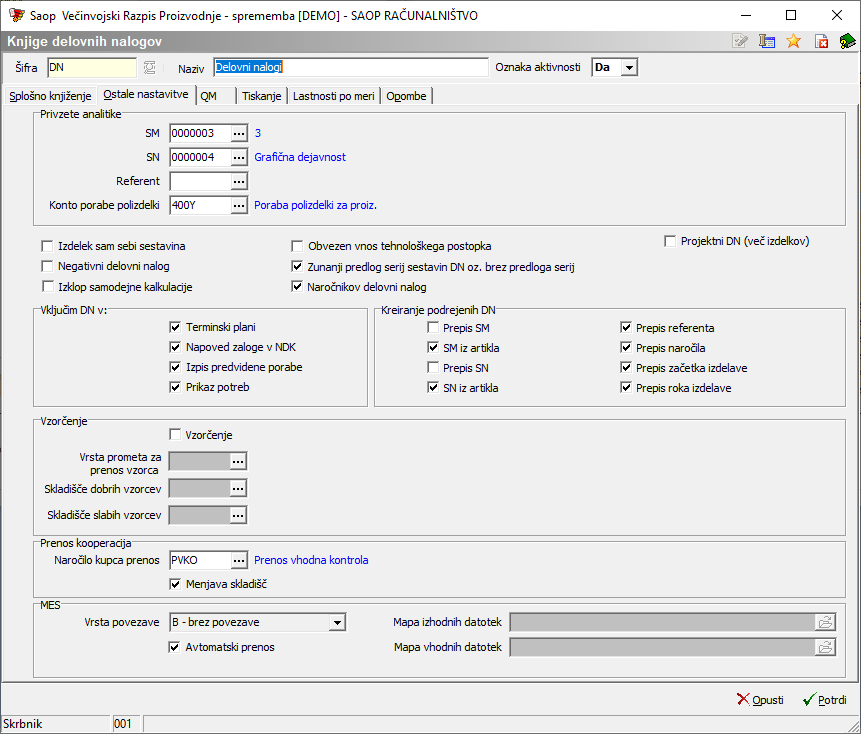Click the icon next to the Šifra field
861x734 pixels.
tap(149, 68)
